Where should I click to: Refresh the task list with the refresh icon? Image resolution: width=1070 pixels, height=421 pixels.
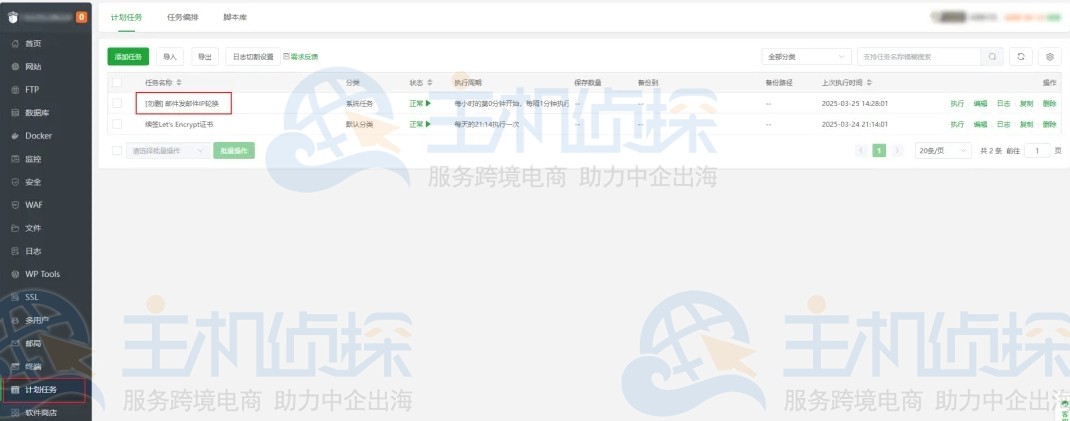coord(1021,57)
